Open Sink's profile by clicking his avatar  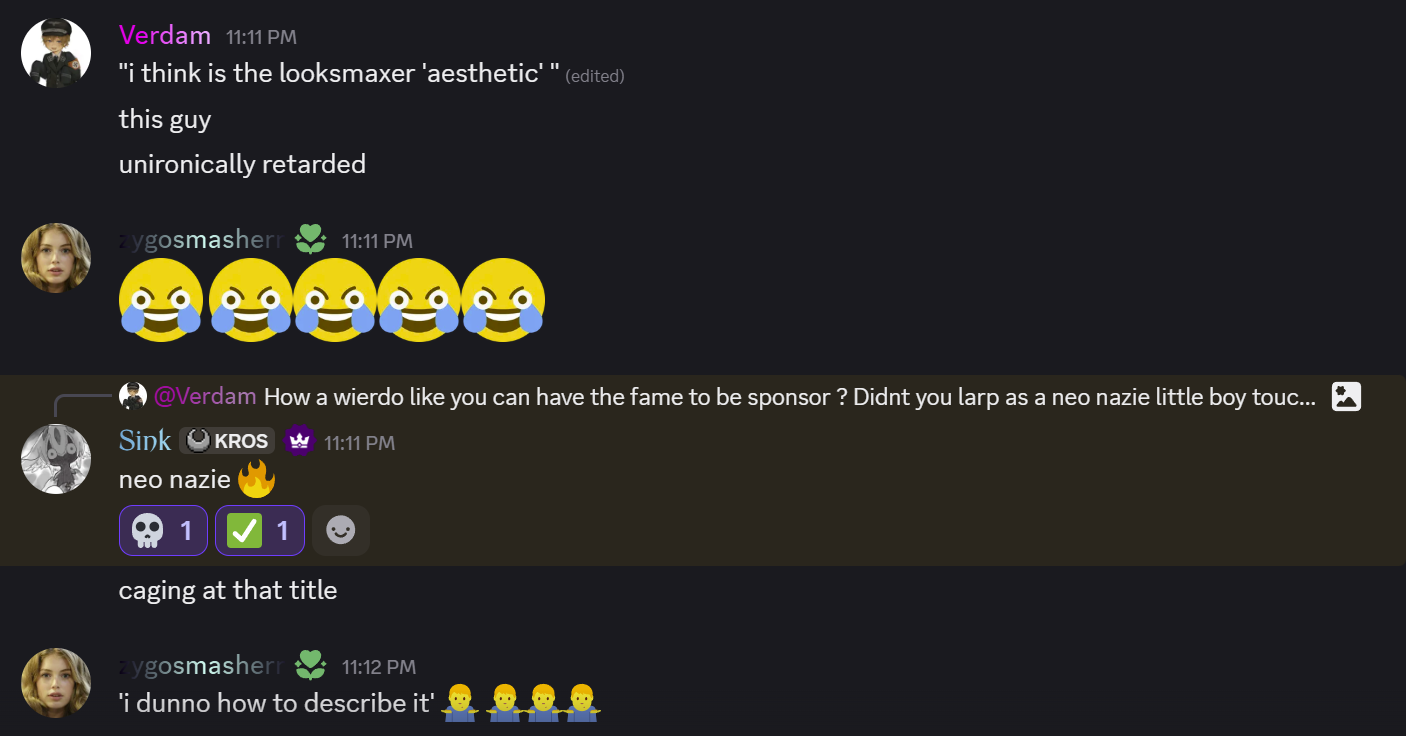click(x=56, y=458)
